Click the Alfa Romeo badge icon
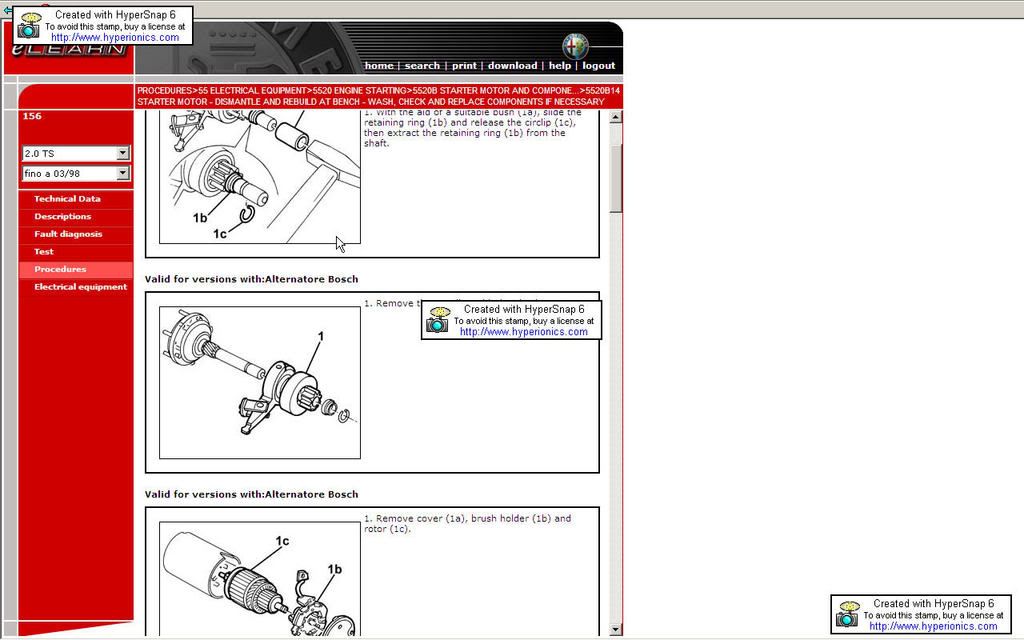1024x640 pixels. [x=575, y=46]
